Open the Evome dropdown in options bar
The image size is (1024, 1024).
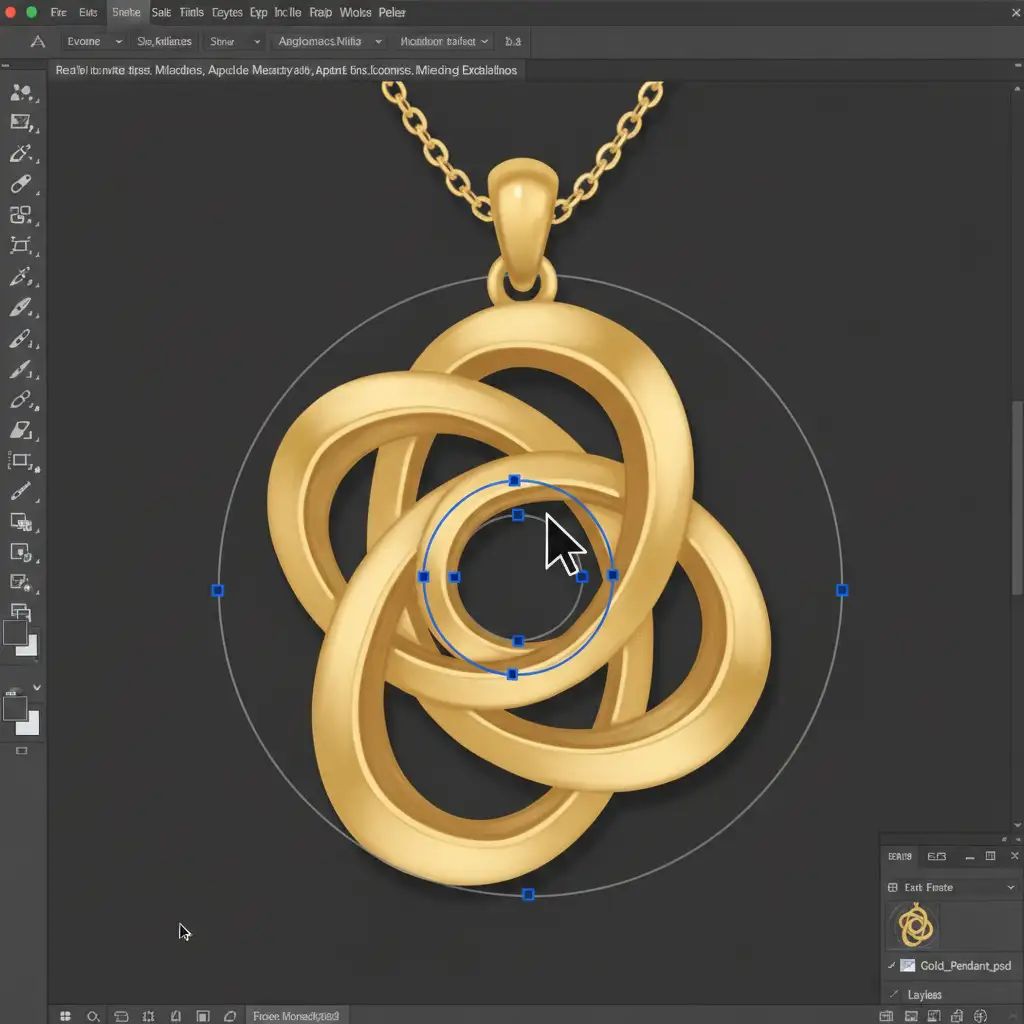94,42
